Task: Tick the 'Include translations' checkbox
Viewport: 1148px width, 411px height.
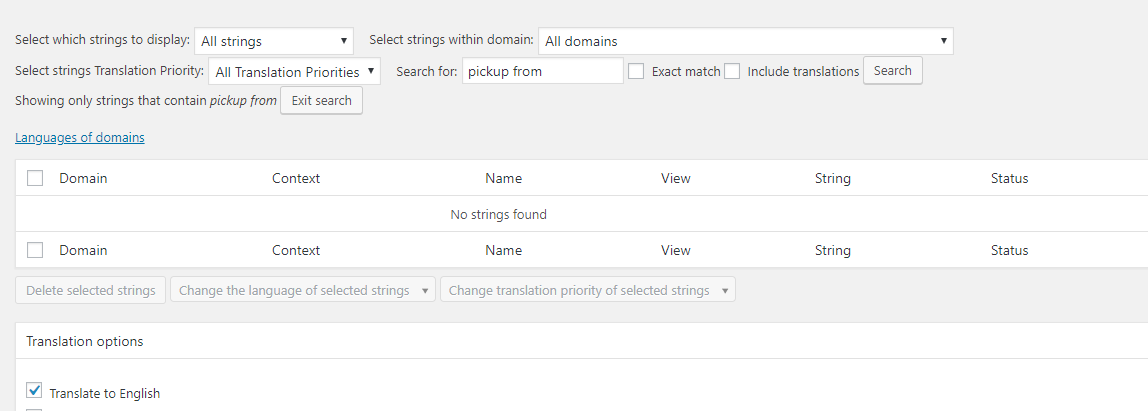Action: tap(732, 71)
